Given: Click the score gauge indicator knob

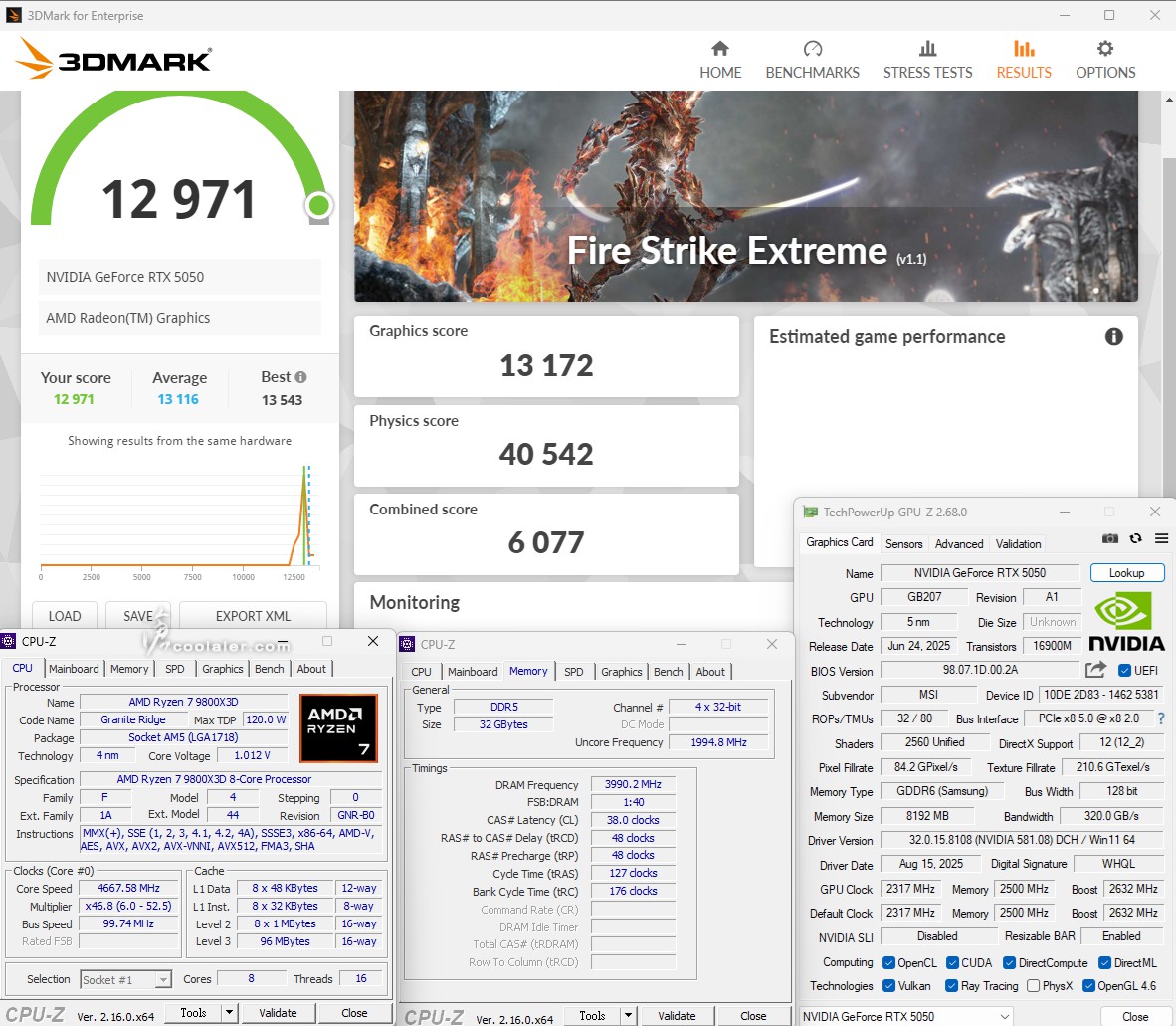Looking at the screenshot, I should click(318, 205).
